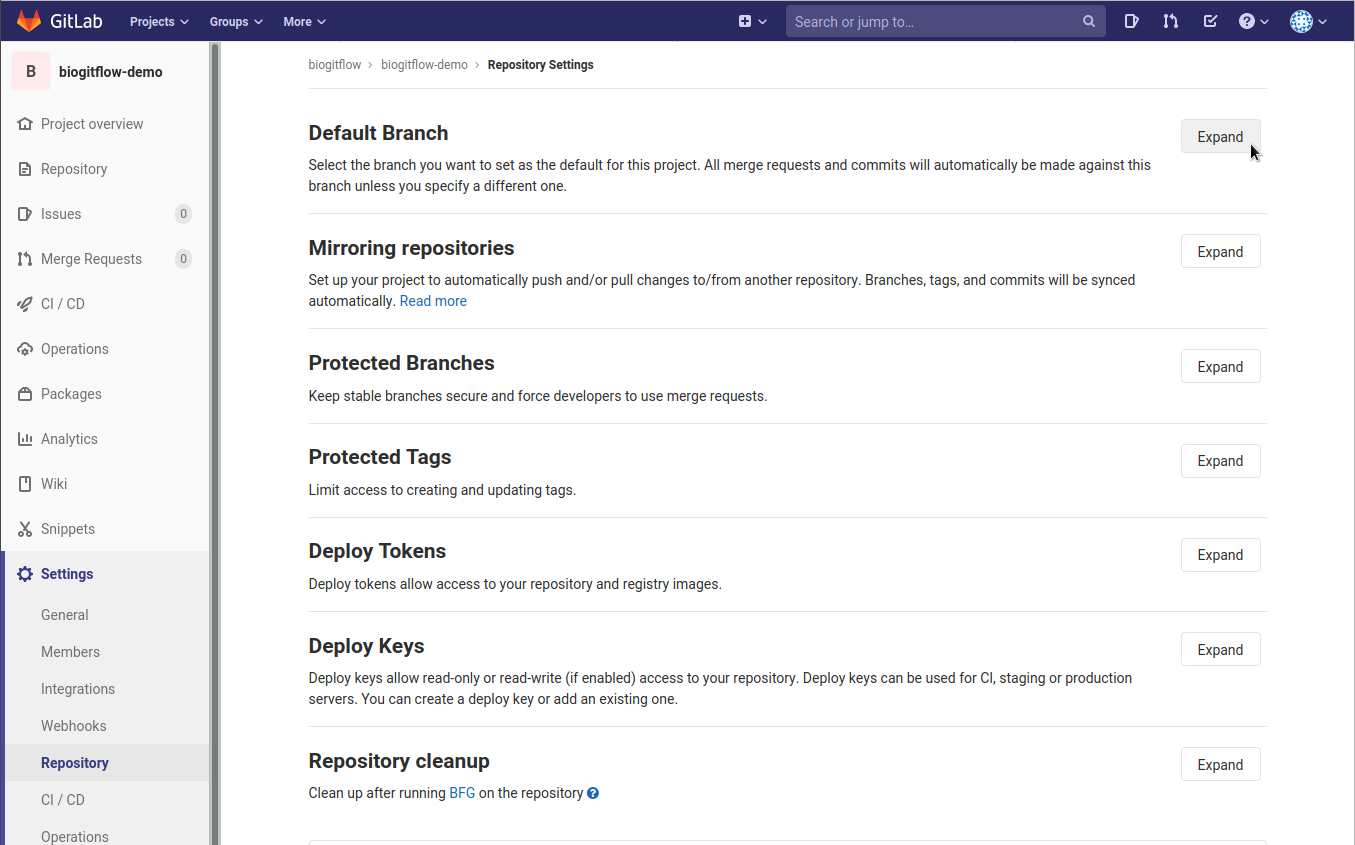Click the Merge Requests sidebar icon
This screenshot has height=845, width=1355.
[25, 259]
